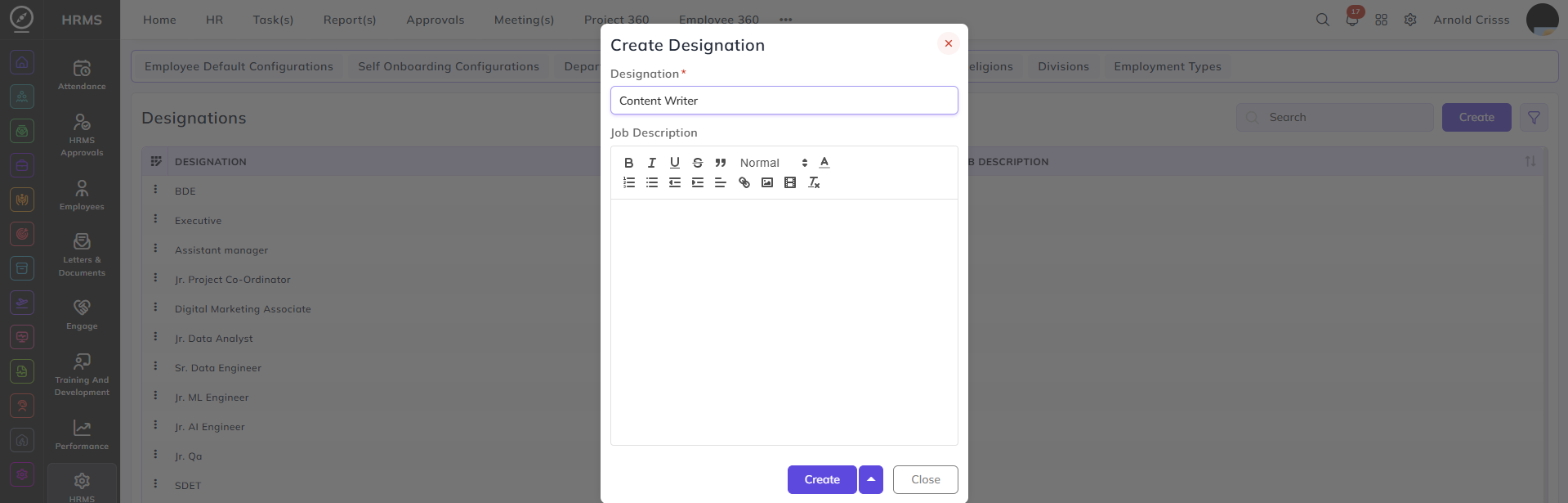
Task: Click the Search field on Designations page
Action: 1335,117
